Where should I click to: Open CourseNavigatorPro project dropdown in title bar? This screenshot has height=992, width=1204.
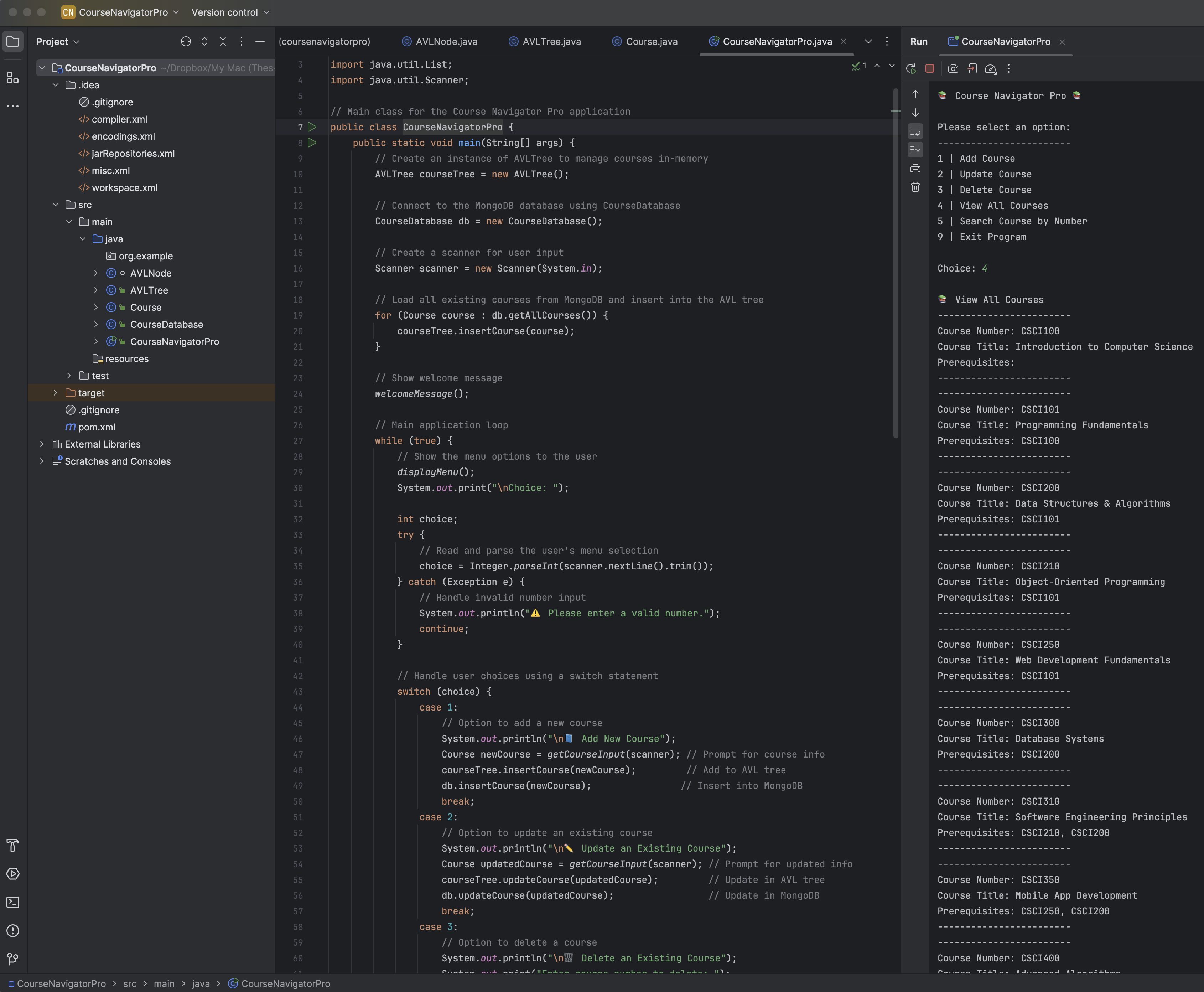(x=120, y=12)
